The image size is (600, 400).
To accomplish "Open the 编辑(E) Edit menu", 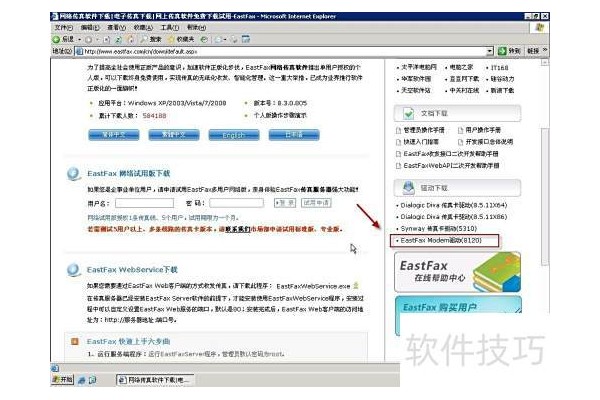I will point(90,28).
